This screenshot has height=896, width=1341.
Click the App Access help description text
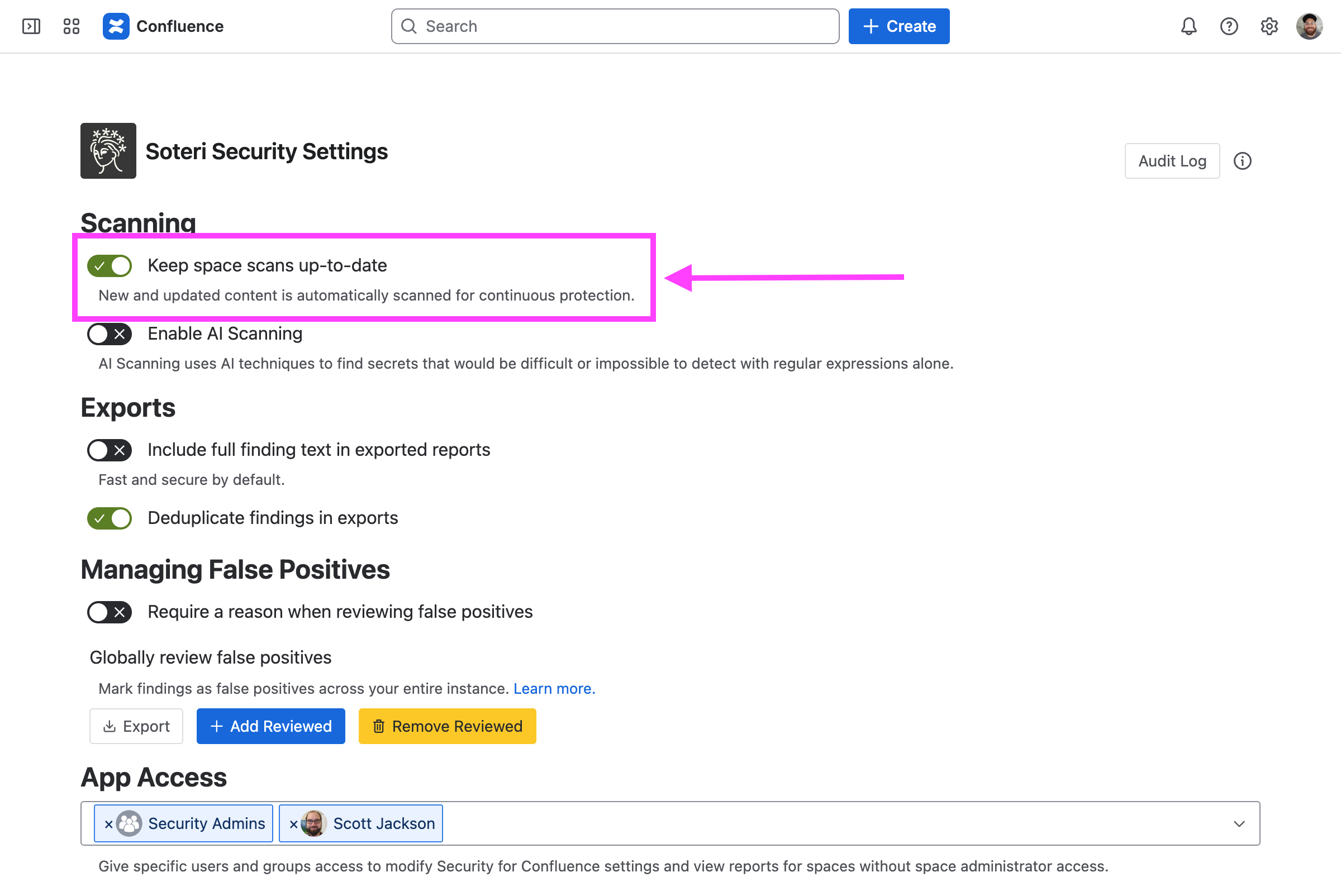tap(603, 867)
